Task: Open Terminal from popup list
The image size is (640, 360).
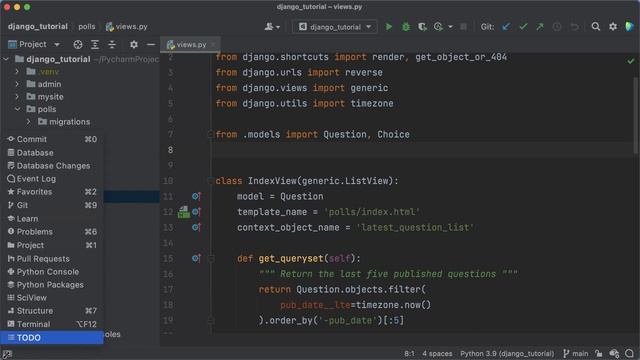Action: (x=52, y=324)
